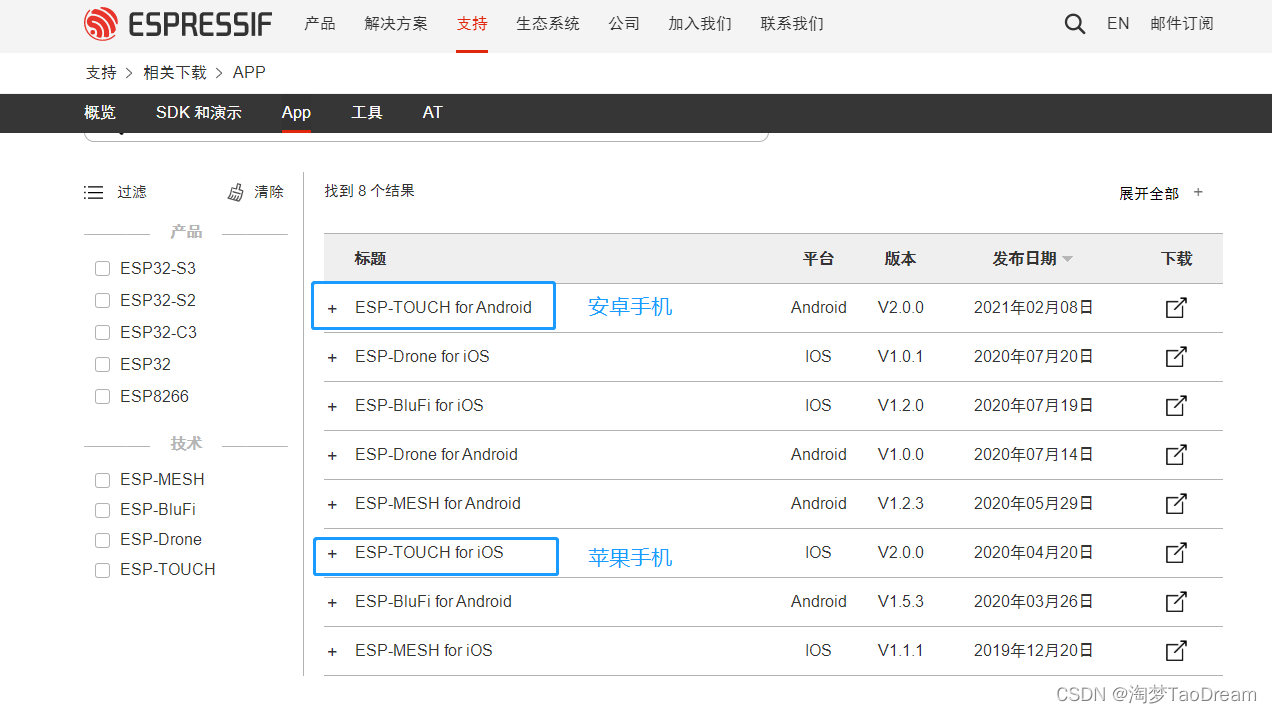Click the 找到 8 个结果 text
The image size is (1272, 713).
click(x=369, y=191)
